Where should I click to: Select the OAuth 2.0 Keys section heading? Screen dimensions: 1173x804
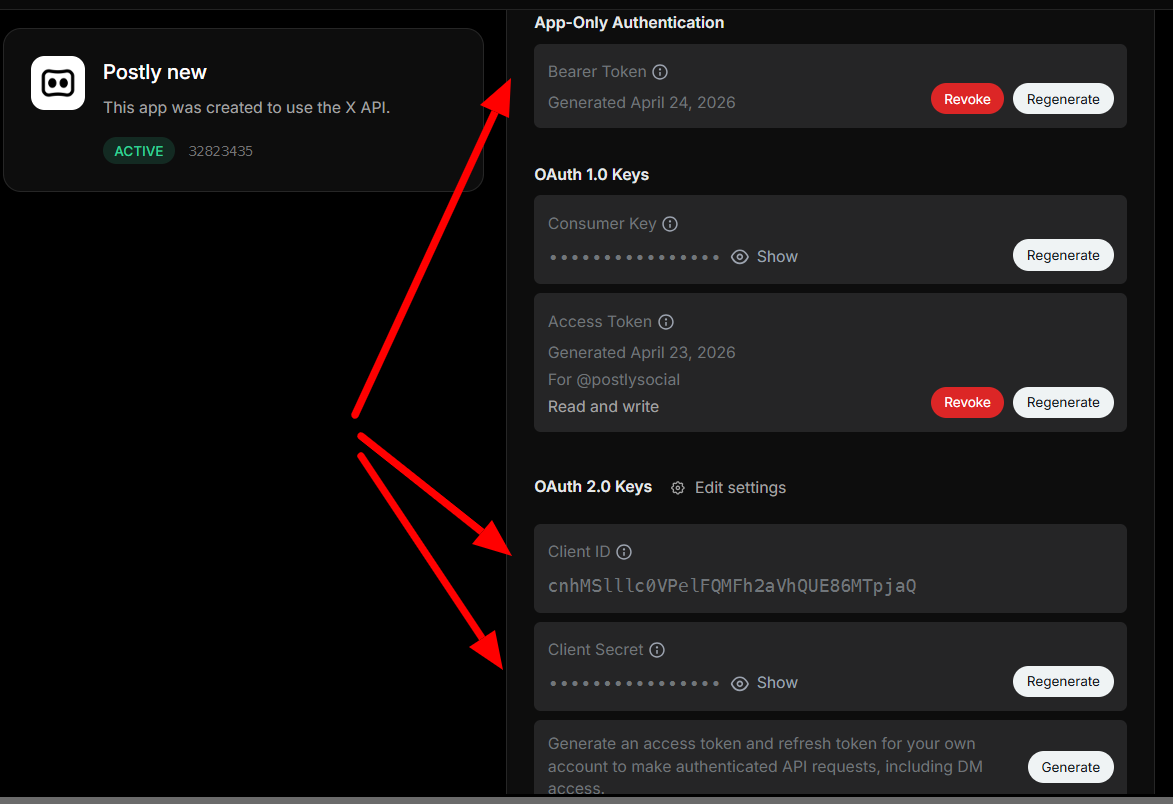[x=593, y=487]
